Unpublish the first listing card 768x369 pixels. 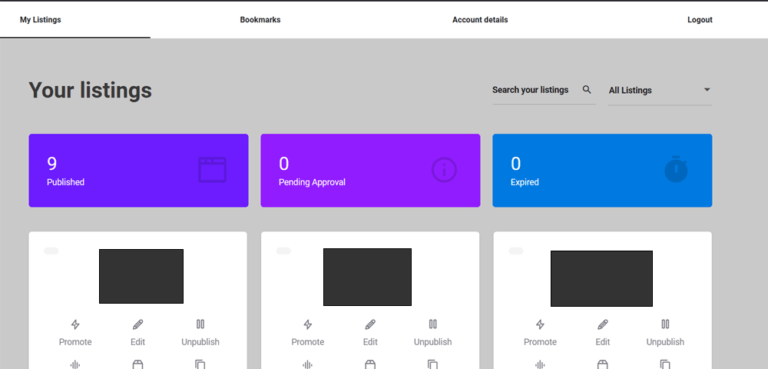200,332
